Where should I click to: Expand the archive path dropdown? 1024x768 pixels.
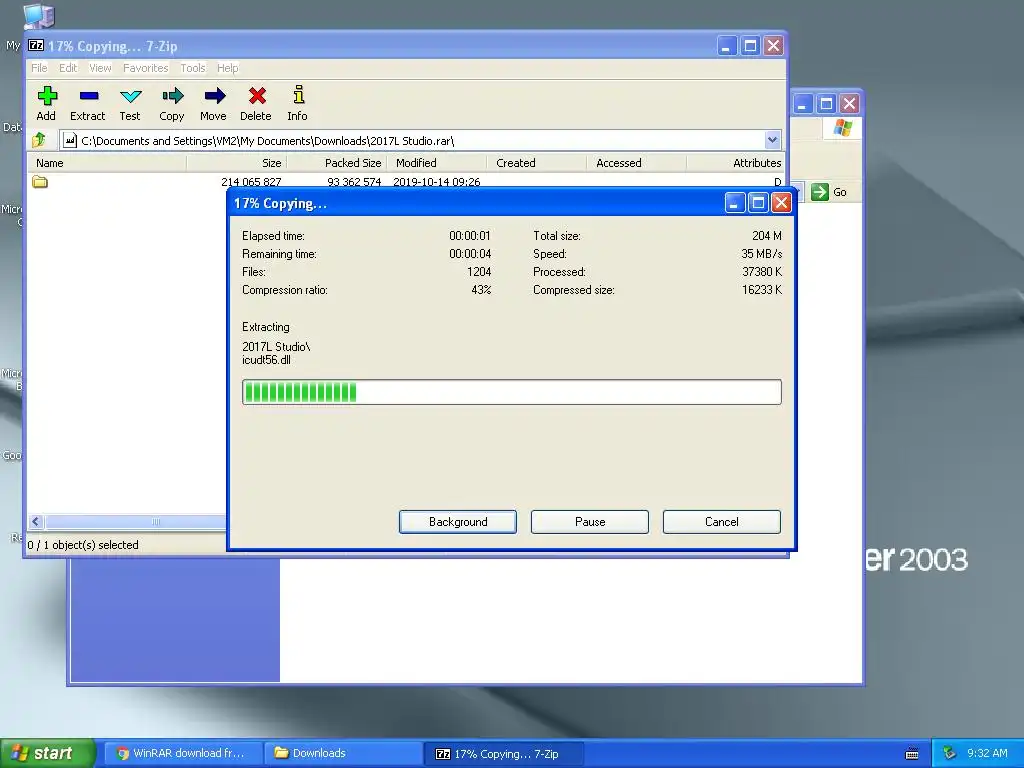[x=772, y=140]
